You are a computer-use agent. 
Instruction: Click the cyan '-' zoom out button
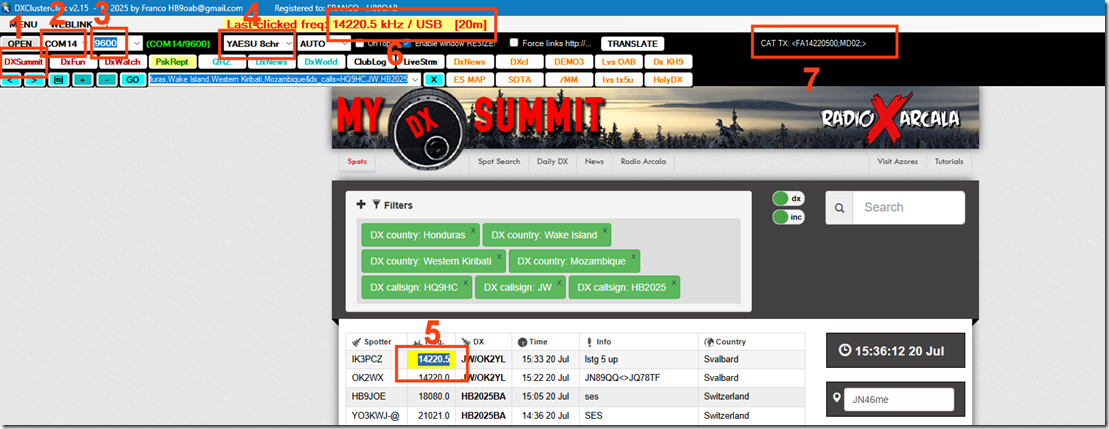[x=107, y=80]
